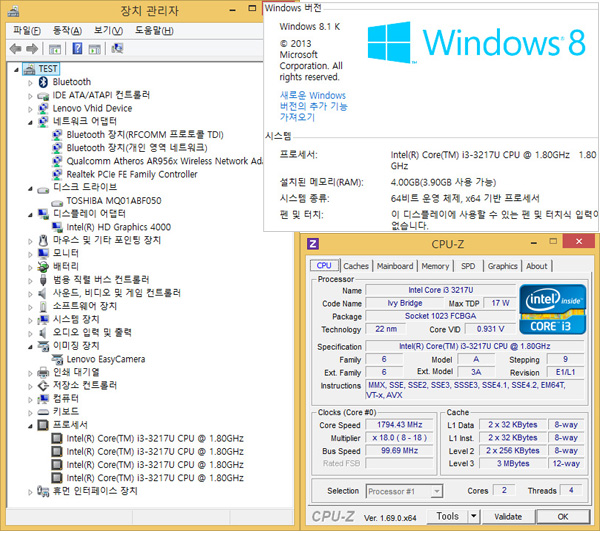600x533 pixels.
Task: Select the Qualcomm Atheros AR956x adapter icon
Action: point(57,161)
